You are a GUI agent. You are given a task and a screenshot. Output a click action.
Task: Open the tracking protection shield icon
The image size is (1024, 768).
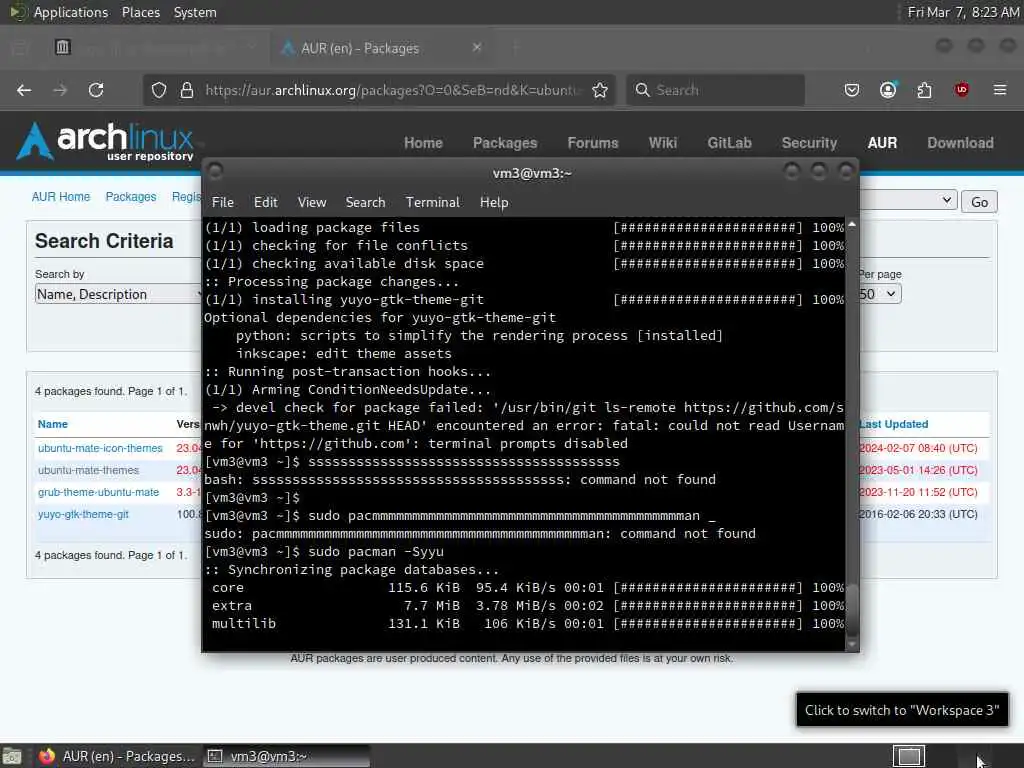[159, 90]
